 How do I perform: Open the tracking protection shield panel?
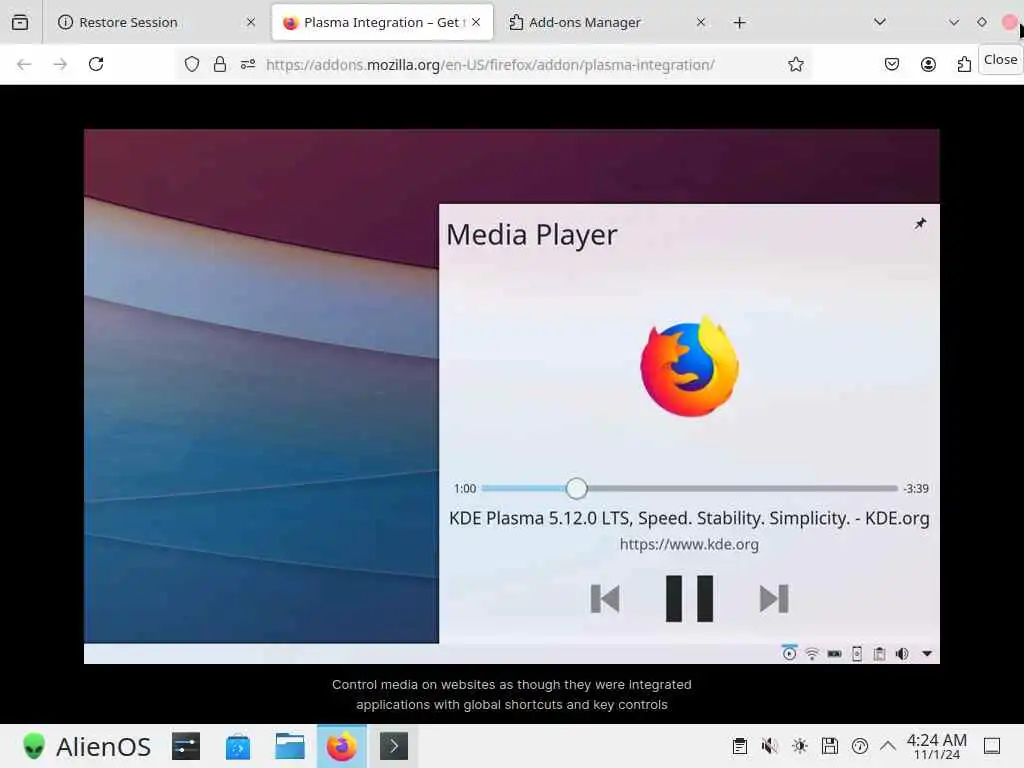tap(191, 64)
